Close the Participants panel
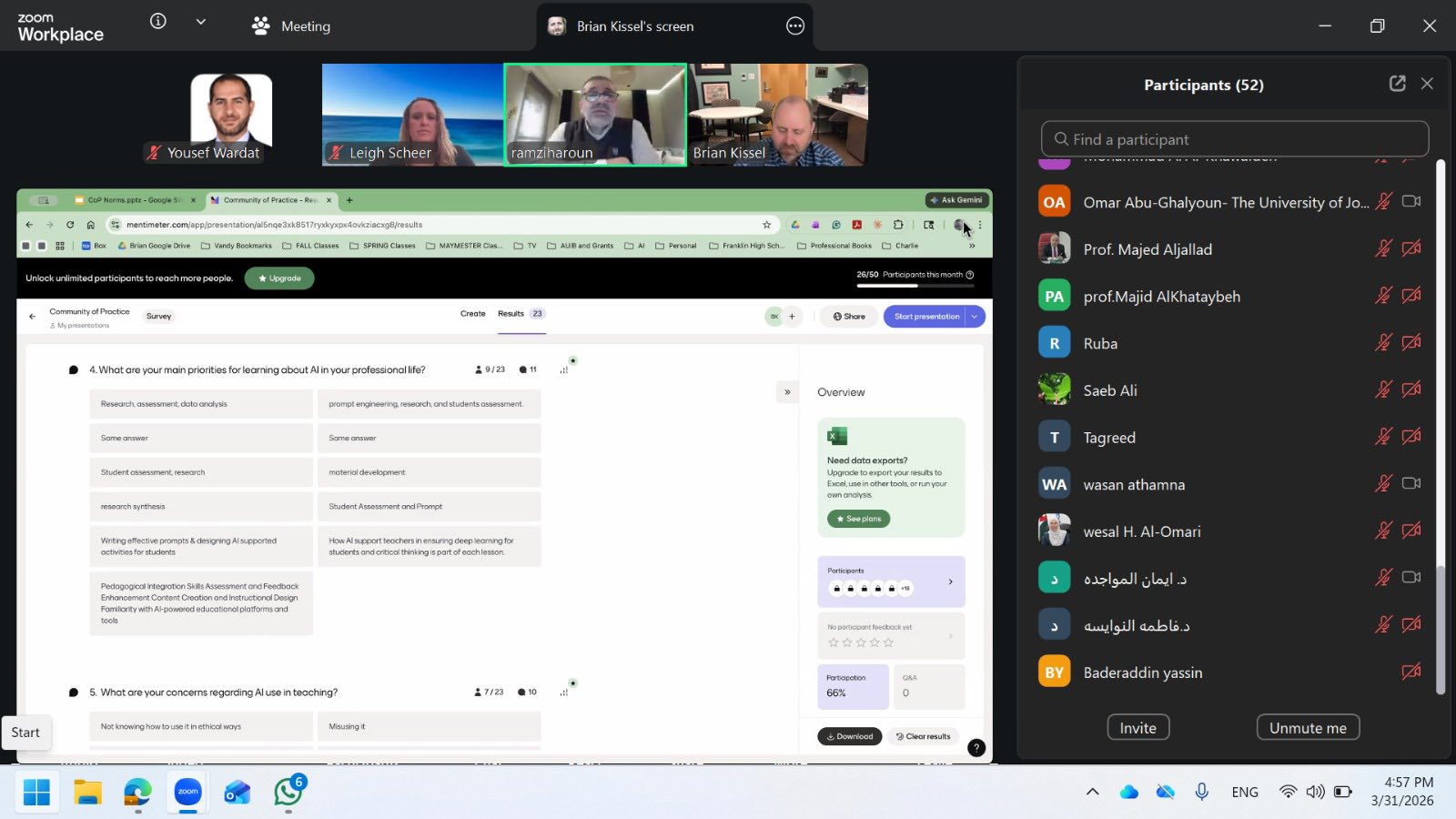This screenshot has width=1456, height=819. point(1427,84)
